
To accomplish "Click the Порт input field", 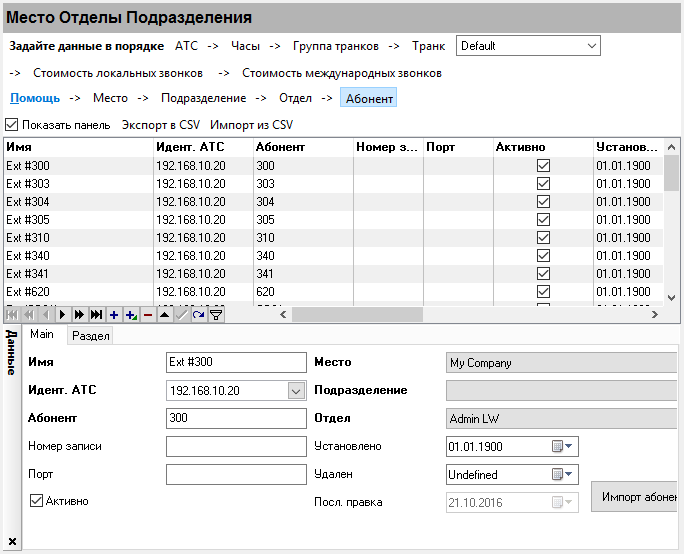I will pos(236,474).
